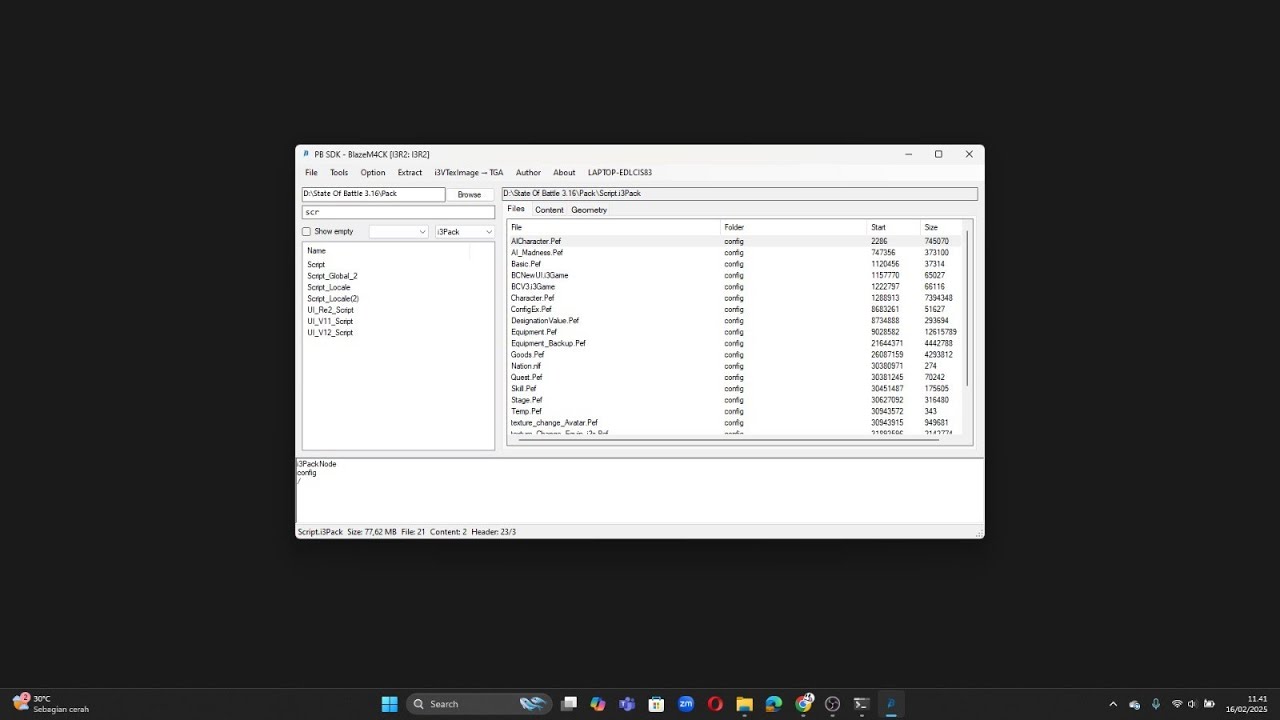Open Microsoft Store taskbar icon
Viewport: 1280px width, 720px height.
pos(656,704)
